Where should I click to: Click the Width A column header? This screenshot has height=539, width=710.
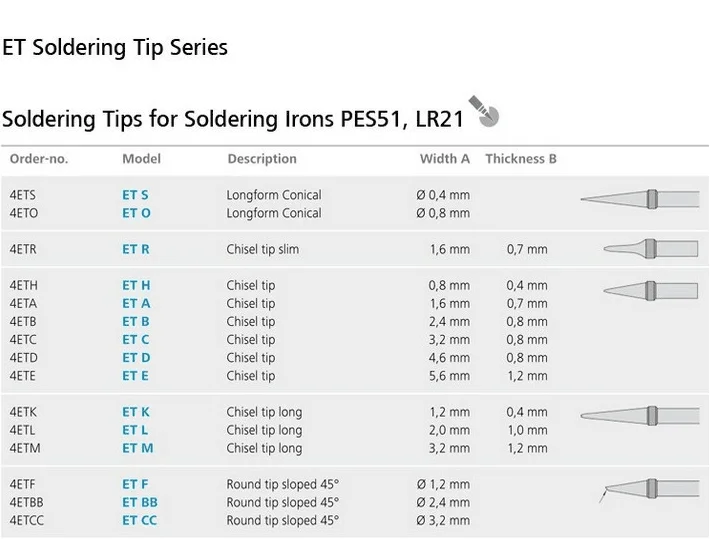click(x=444, y=159)
